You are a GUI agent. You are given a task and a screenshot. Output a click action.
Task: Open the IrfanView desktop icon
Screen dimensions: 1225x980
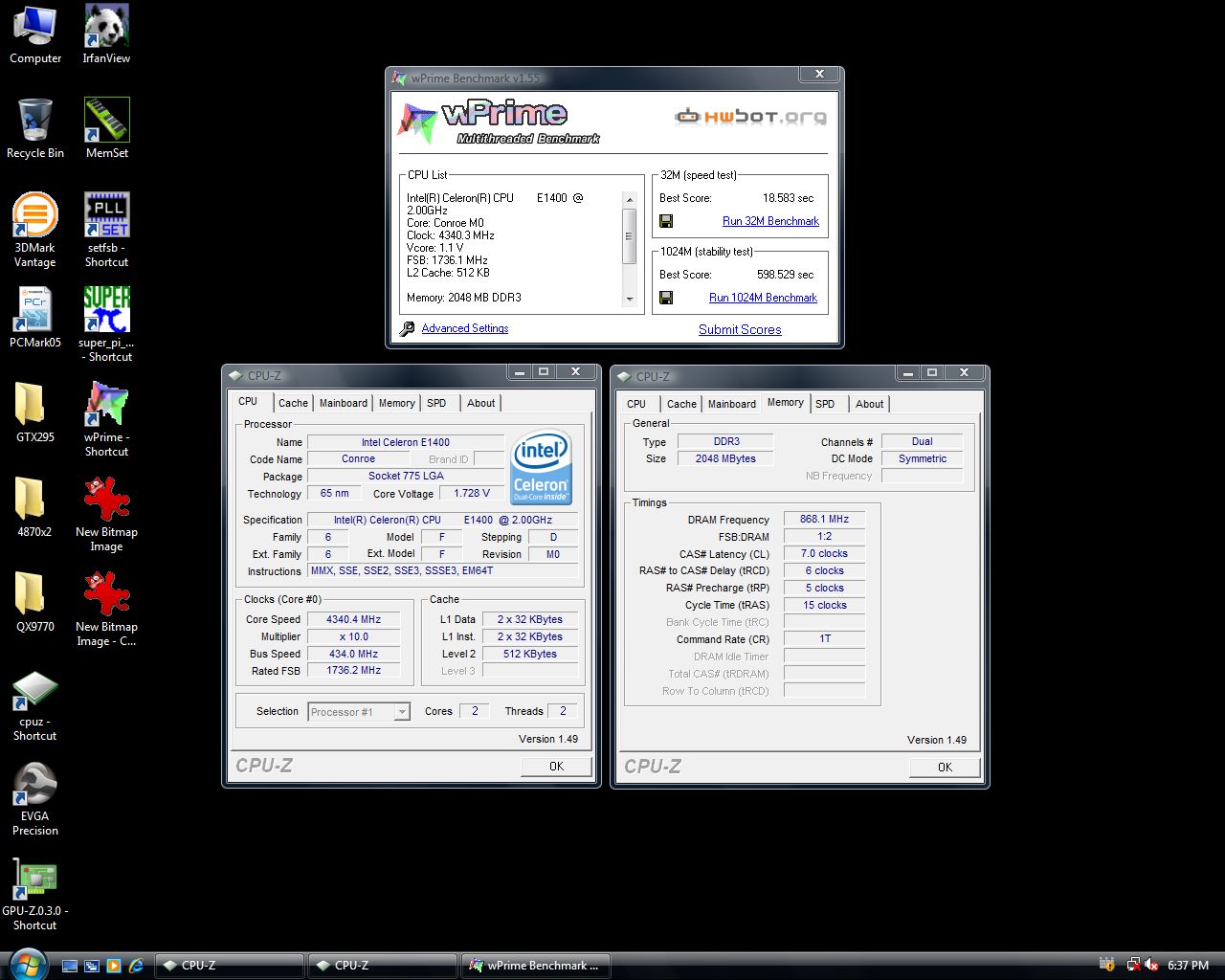click(106, 34)
